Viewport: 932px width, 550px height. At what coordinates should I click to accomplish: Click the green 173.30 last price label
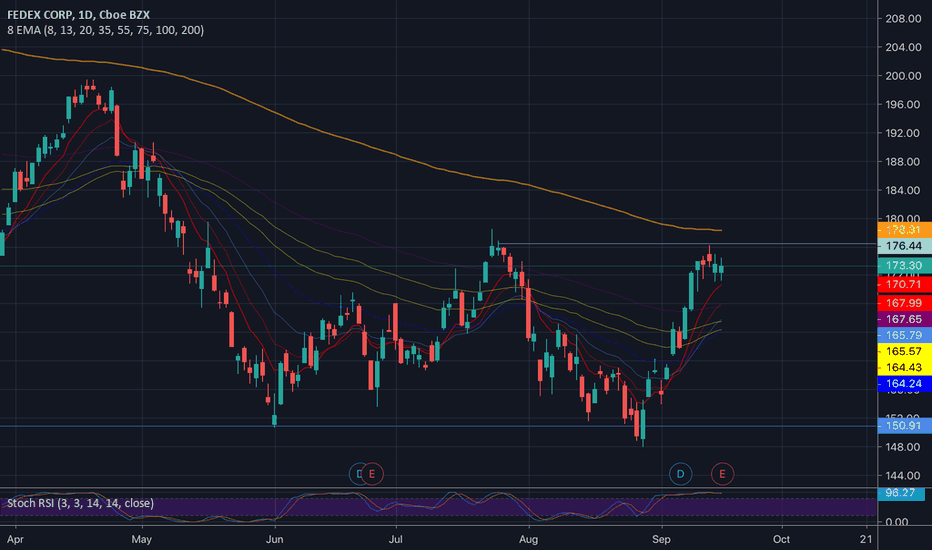pyautogui.click(x=904, y=265)
